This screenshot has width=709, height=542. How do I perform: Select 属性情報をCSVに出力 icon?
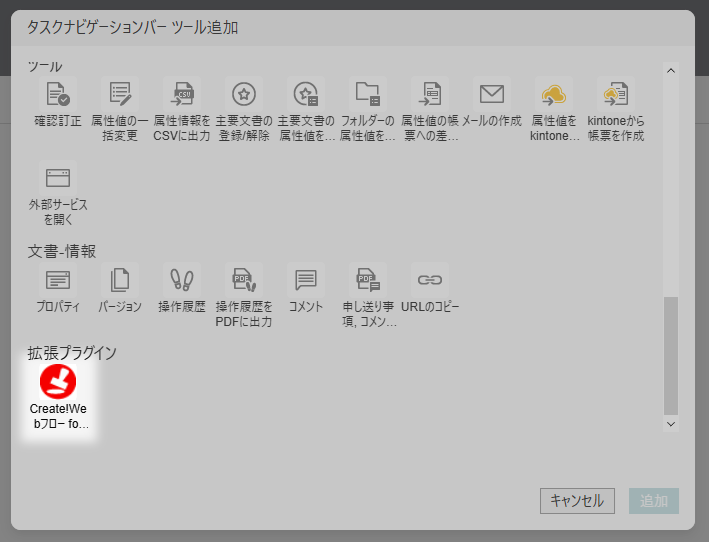click(182, 94)
